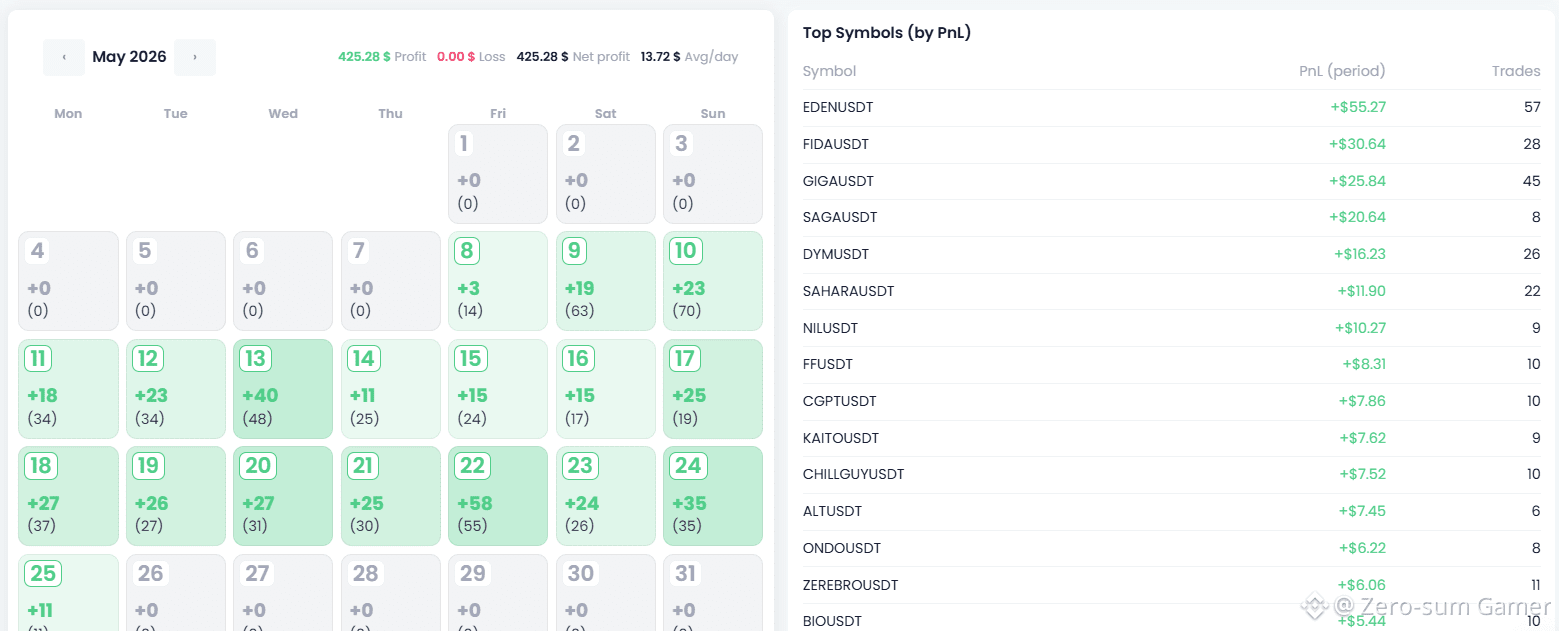Open the May 22 cell showing +58
Image resolution: width=1559 pixels, height=631 pixels.
498,496
